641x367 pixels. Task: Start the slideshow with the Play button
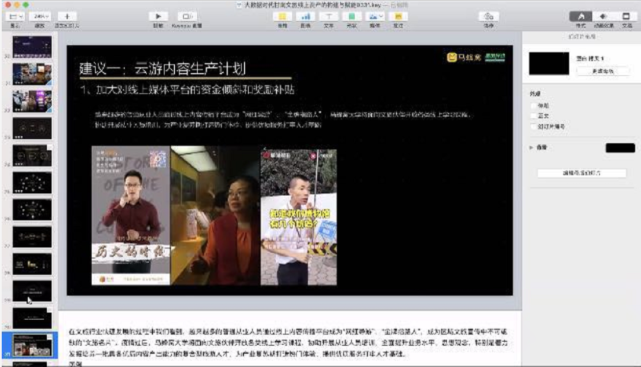[158, 16]
